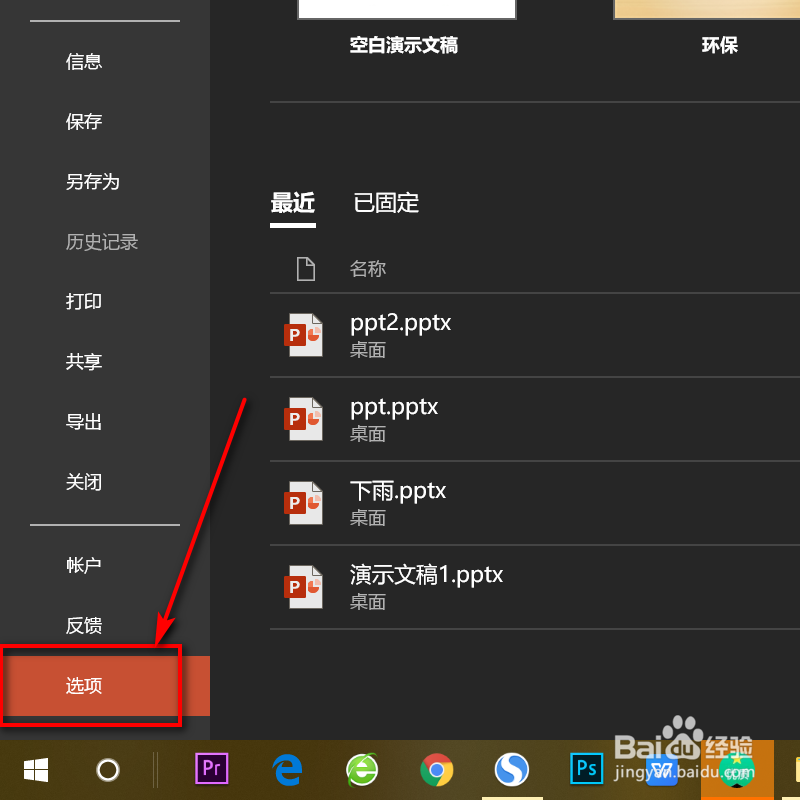The image size is (800, 800).
Task: Choose 关闭 to close the presentation
Action: pyautogui.click(x=84, y=482)
